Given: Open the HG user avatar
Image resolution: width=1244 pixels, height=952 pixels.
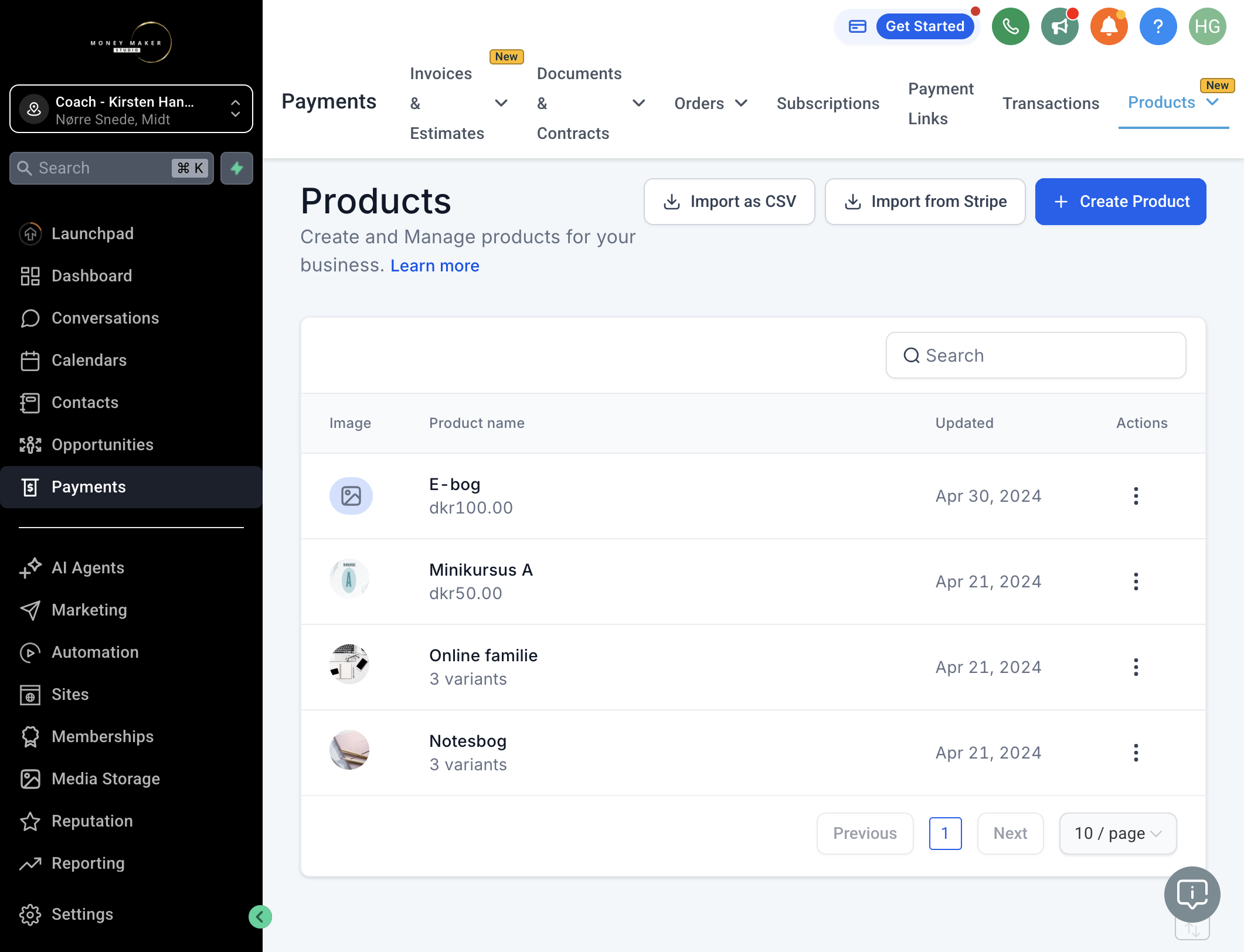Looking at the screenshot, I should click(x=1207, y=26).
